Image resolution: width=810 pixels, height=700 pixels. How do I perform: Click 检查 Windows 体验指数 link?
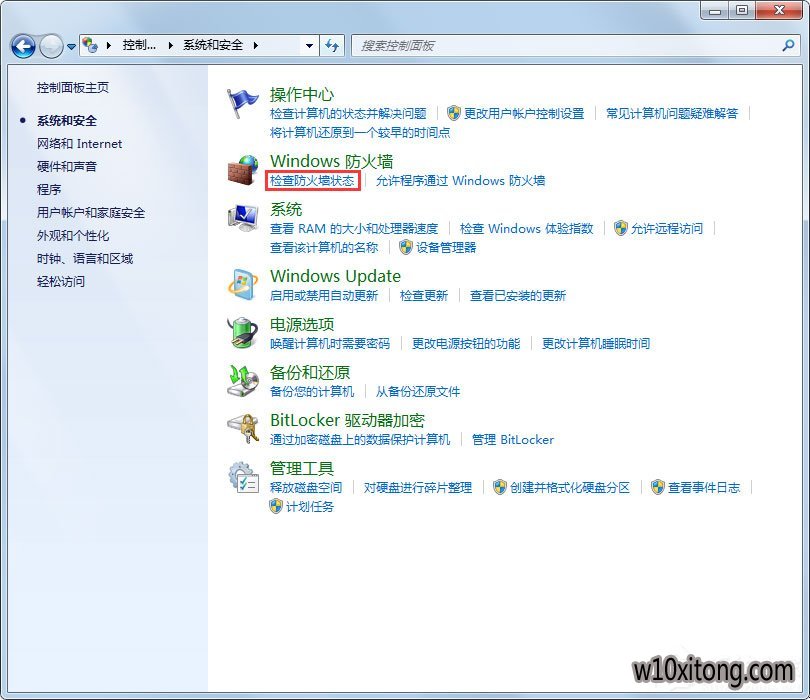pyautogui.click(x=526, y=228)
